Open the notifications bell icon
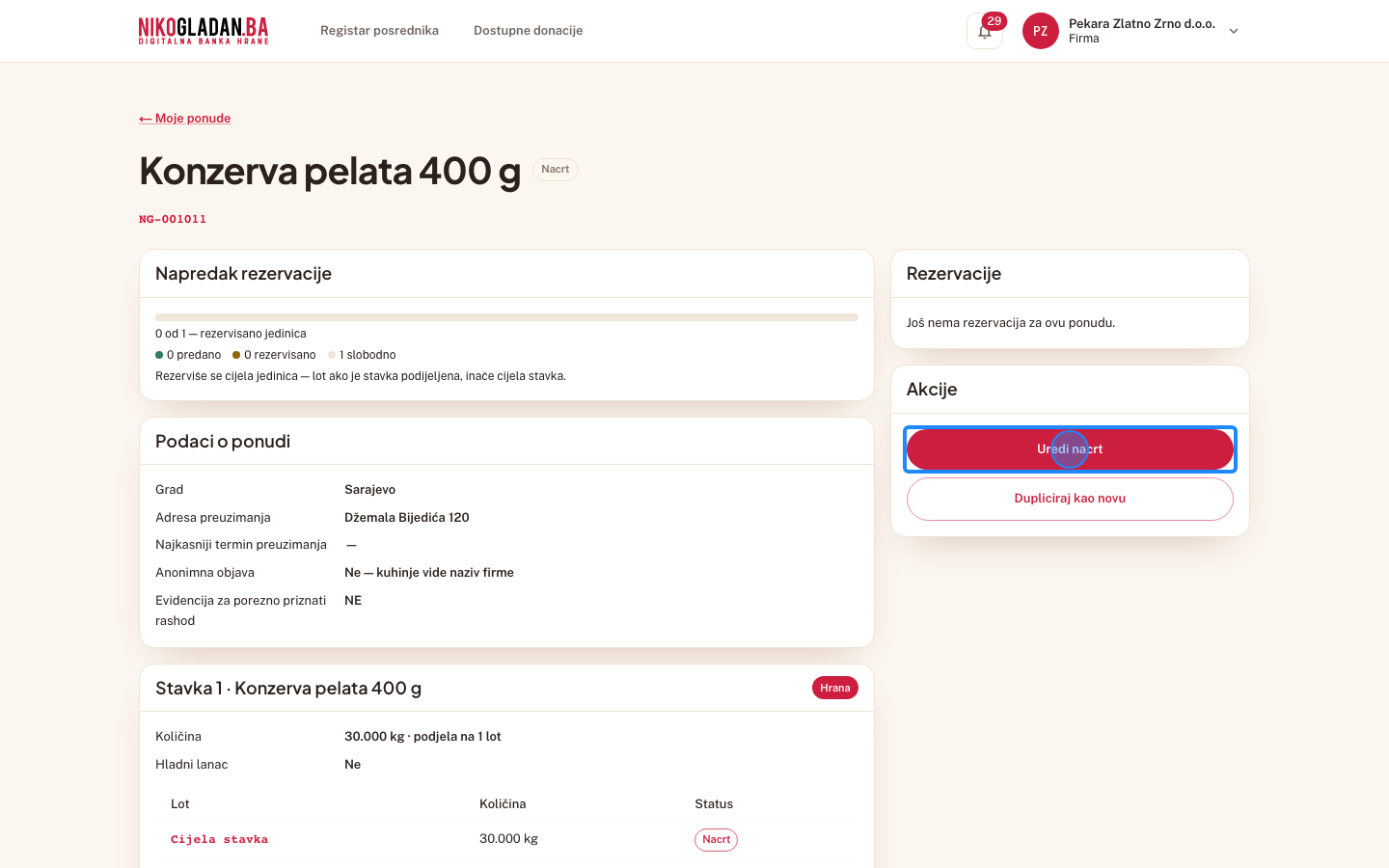Viewport: 1389px width, 868px height. (x=984, y=31)
